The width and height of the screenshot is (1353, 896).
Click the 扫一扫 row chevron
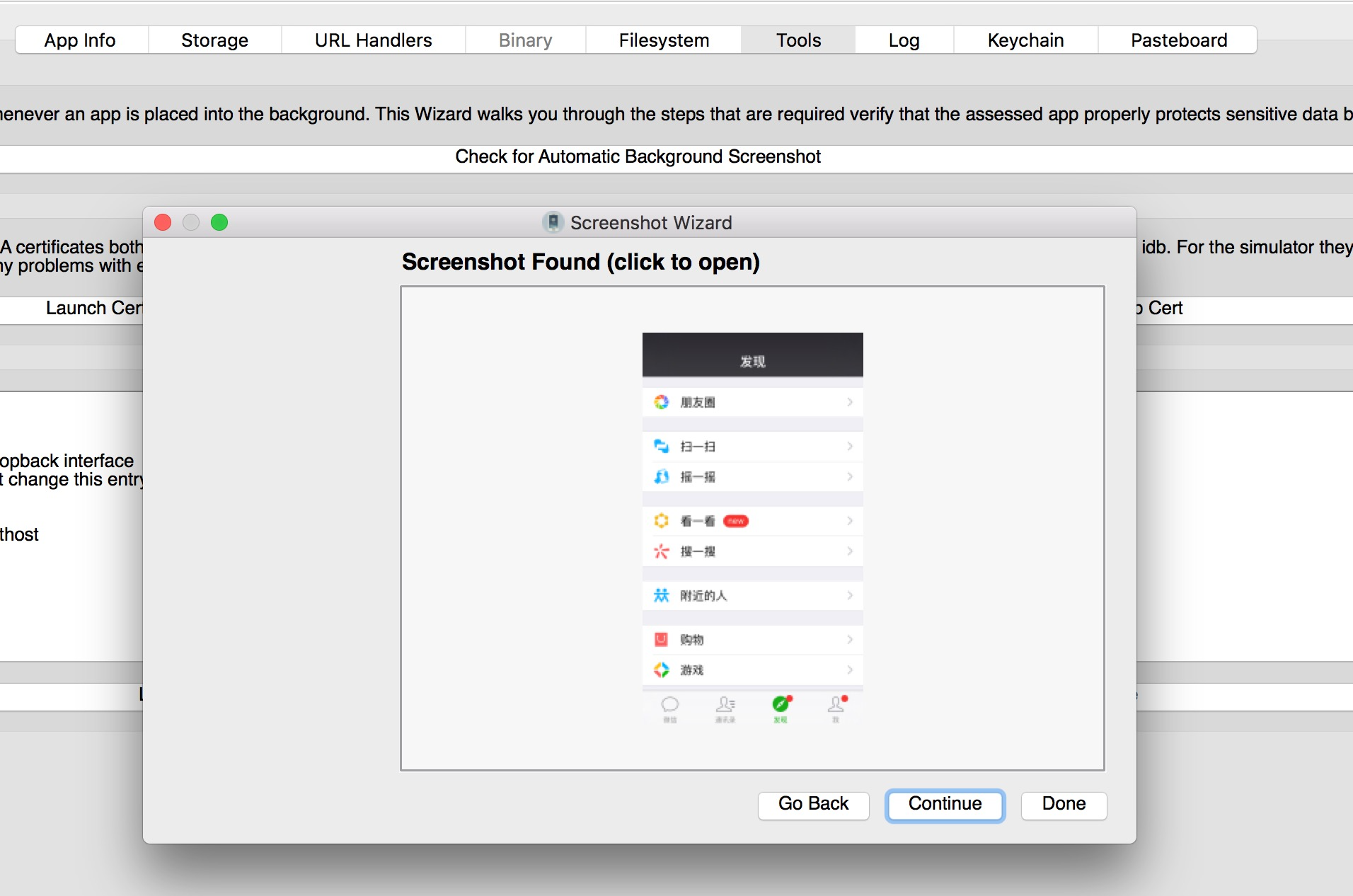(850, 446)
